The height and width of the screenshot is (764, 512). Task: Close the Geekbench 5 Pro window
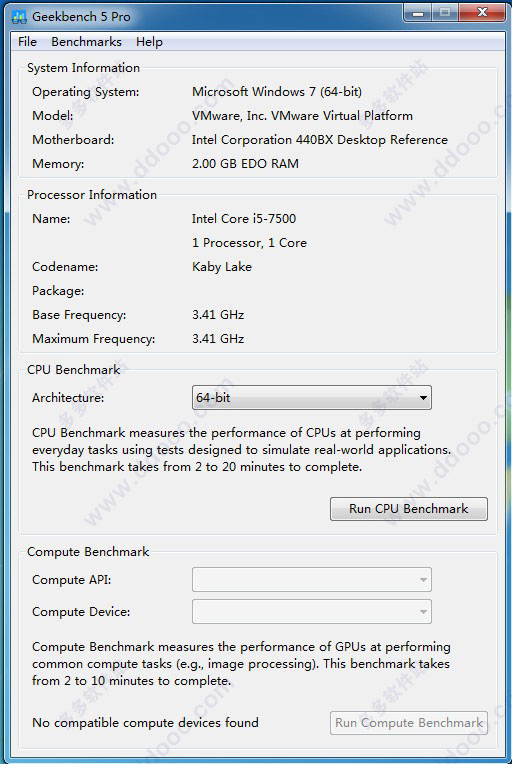(481, 13)
